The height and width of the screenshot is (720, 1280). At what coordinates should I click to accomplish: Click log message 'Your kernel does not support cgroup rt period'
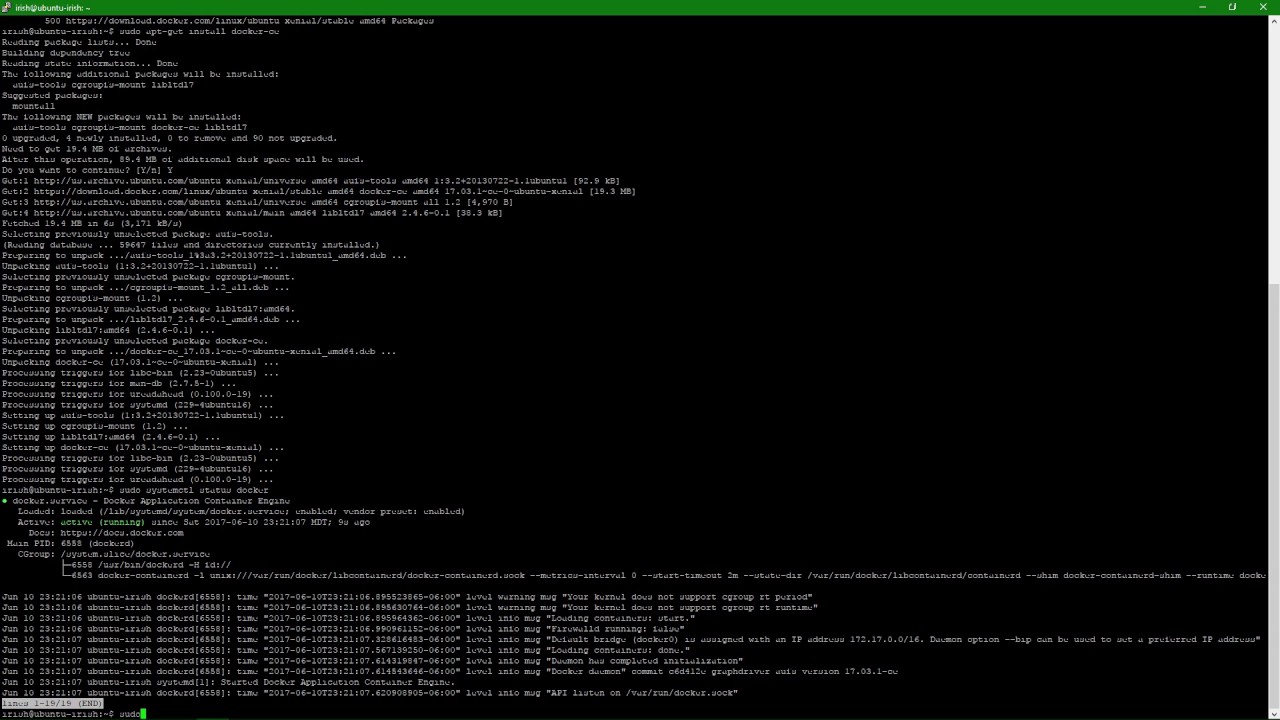click(x=686, y=597)
